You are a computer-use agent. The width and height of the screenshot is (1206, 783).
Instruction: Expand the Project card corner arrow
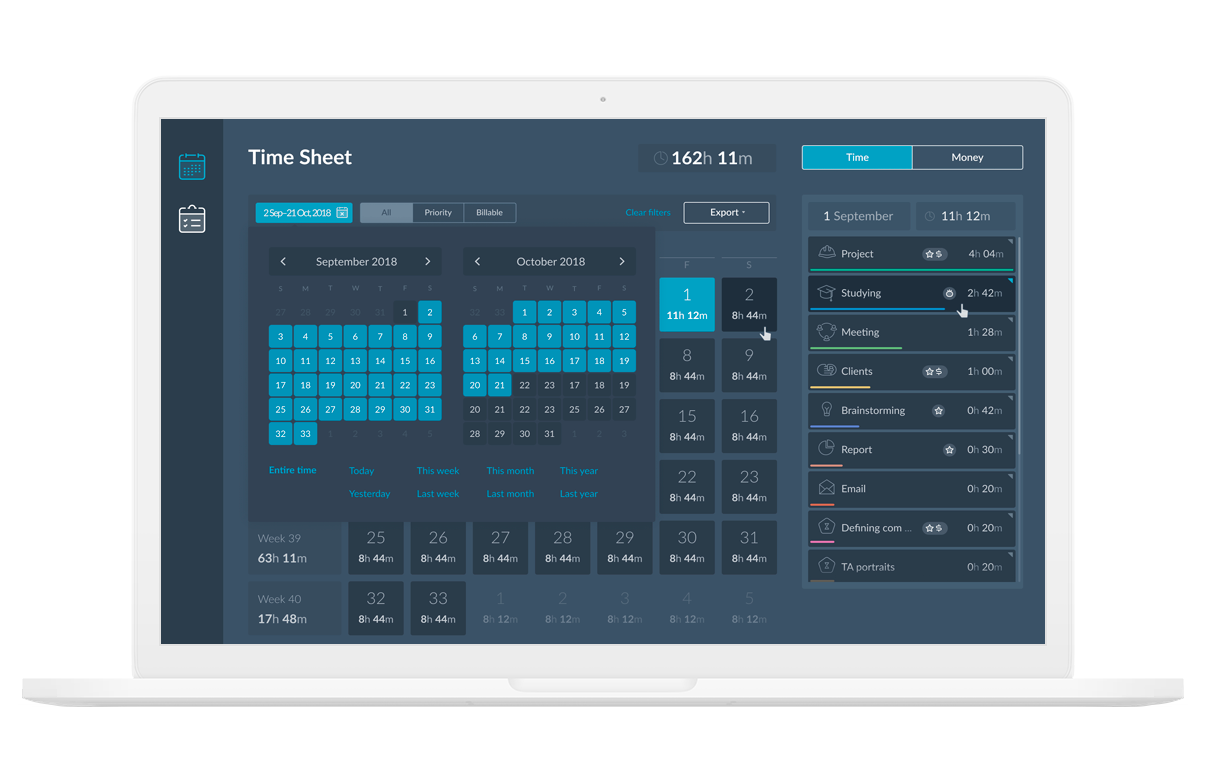(1010, 242)
